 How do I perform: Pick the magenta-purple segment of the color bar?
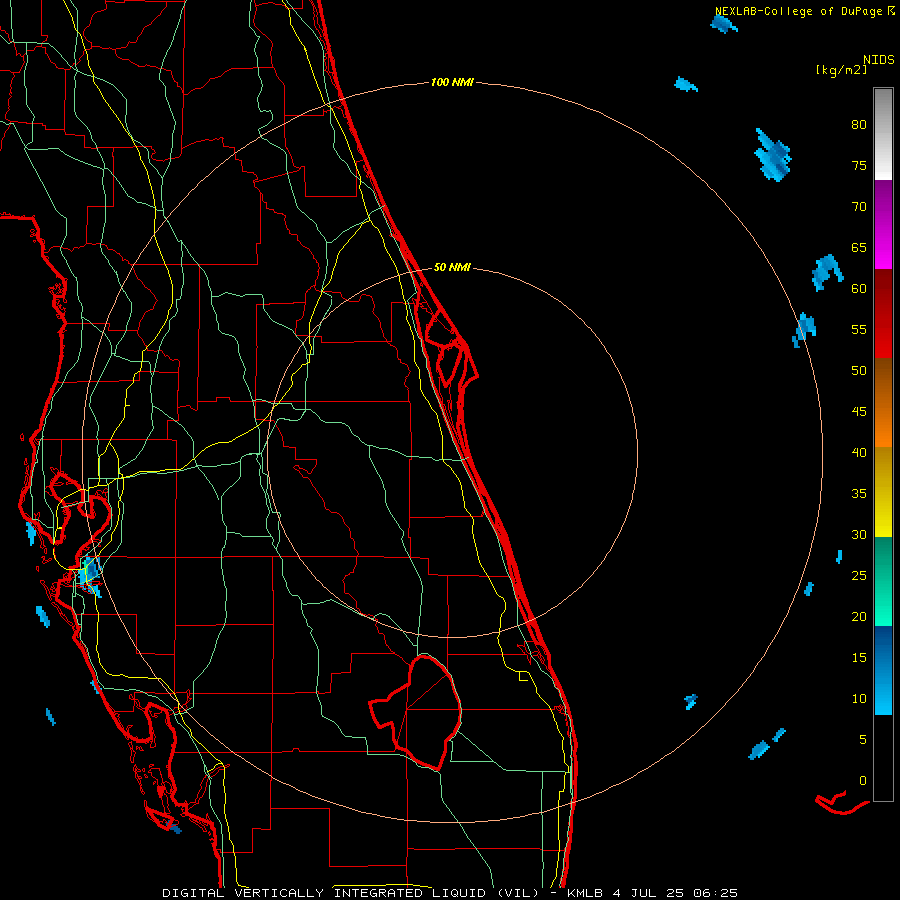(x=883, y=224)
